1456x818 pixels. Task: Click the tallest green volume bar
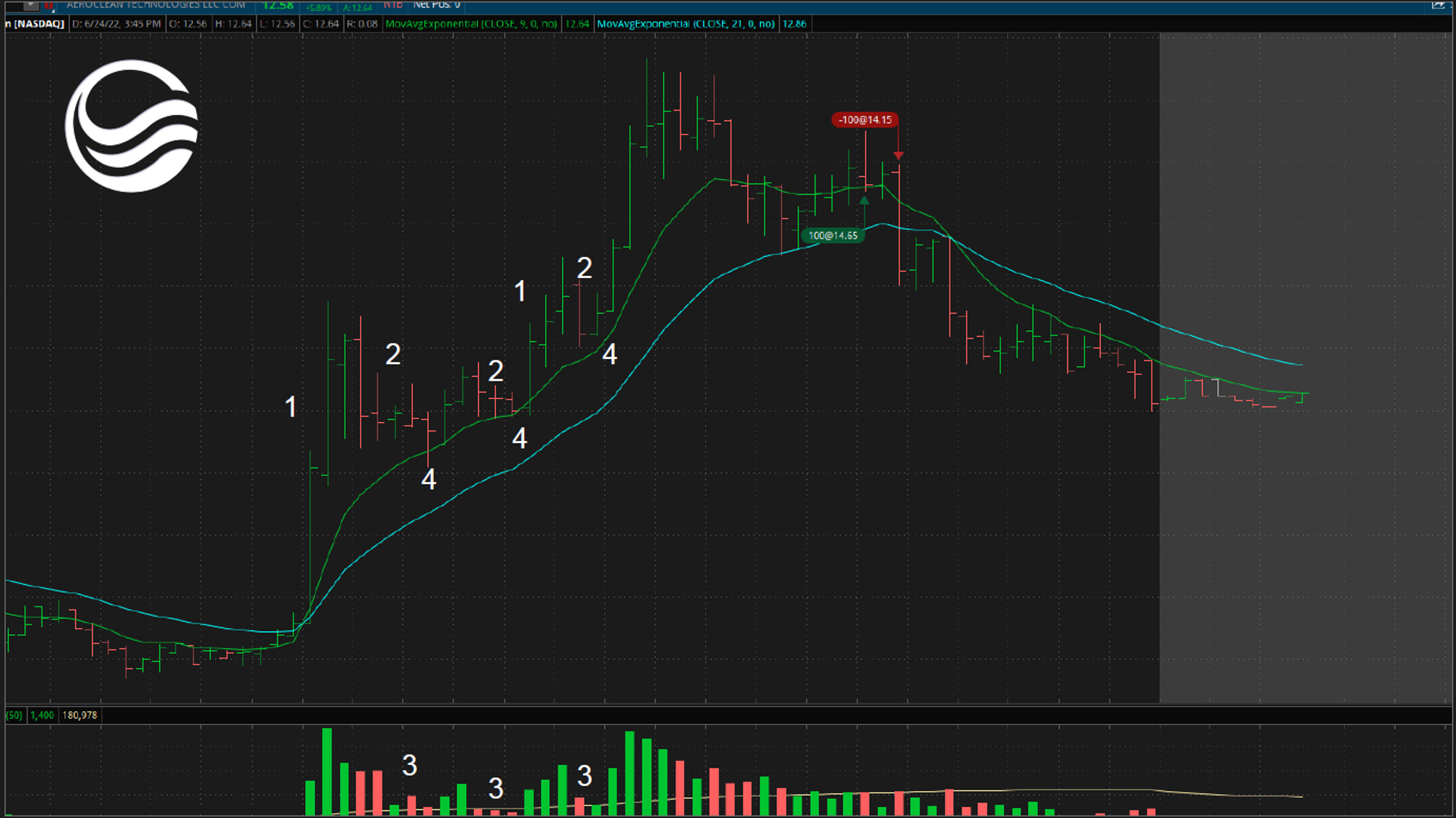327,771
